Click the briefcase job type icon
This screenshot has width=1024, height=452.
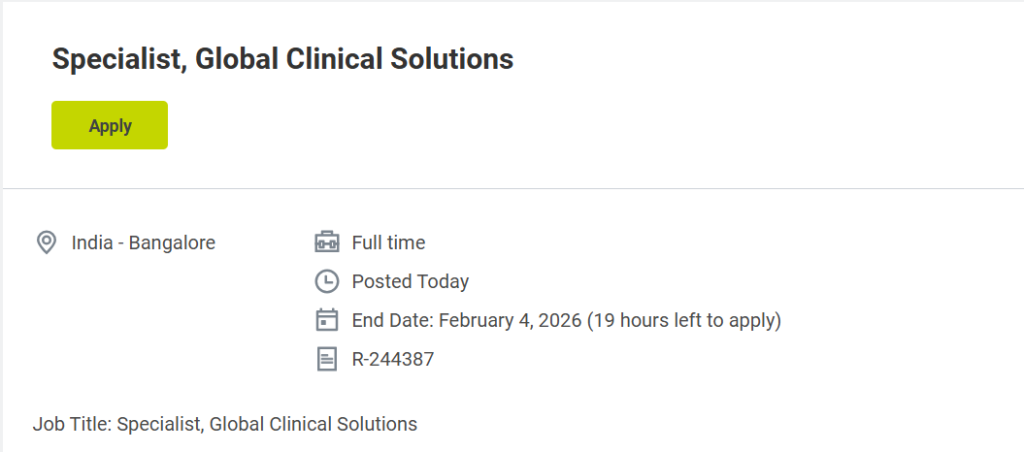pyautogui.click(x=327, y=242)
